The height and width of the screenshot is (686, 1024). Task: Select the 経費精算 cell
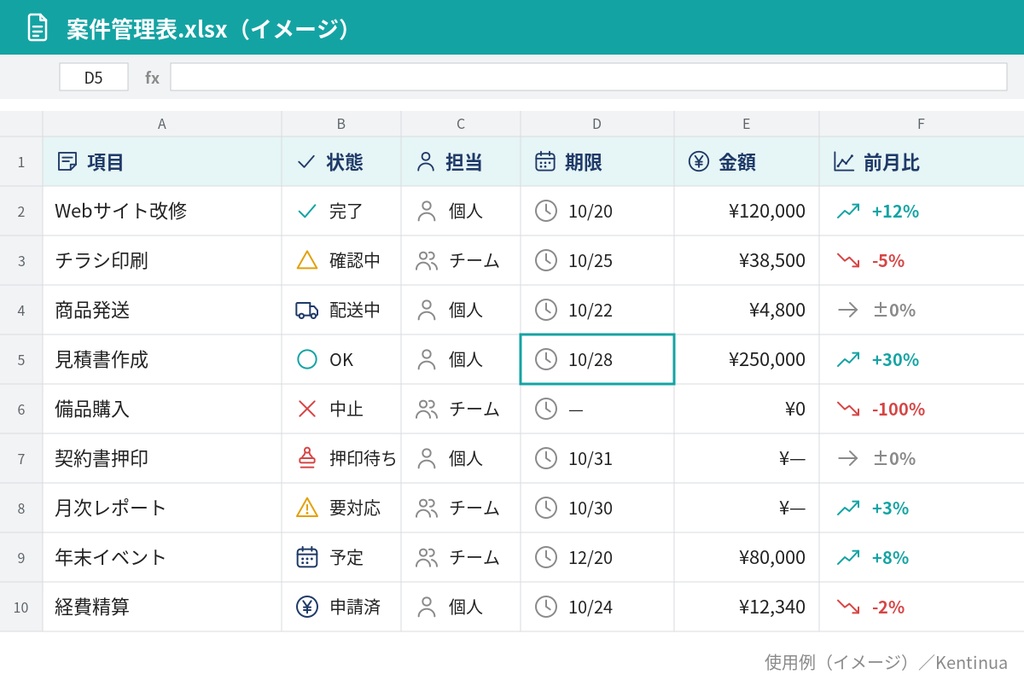point(162,607)
